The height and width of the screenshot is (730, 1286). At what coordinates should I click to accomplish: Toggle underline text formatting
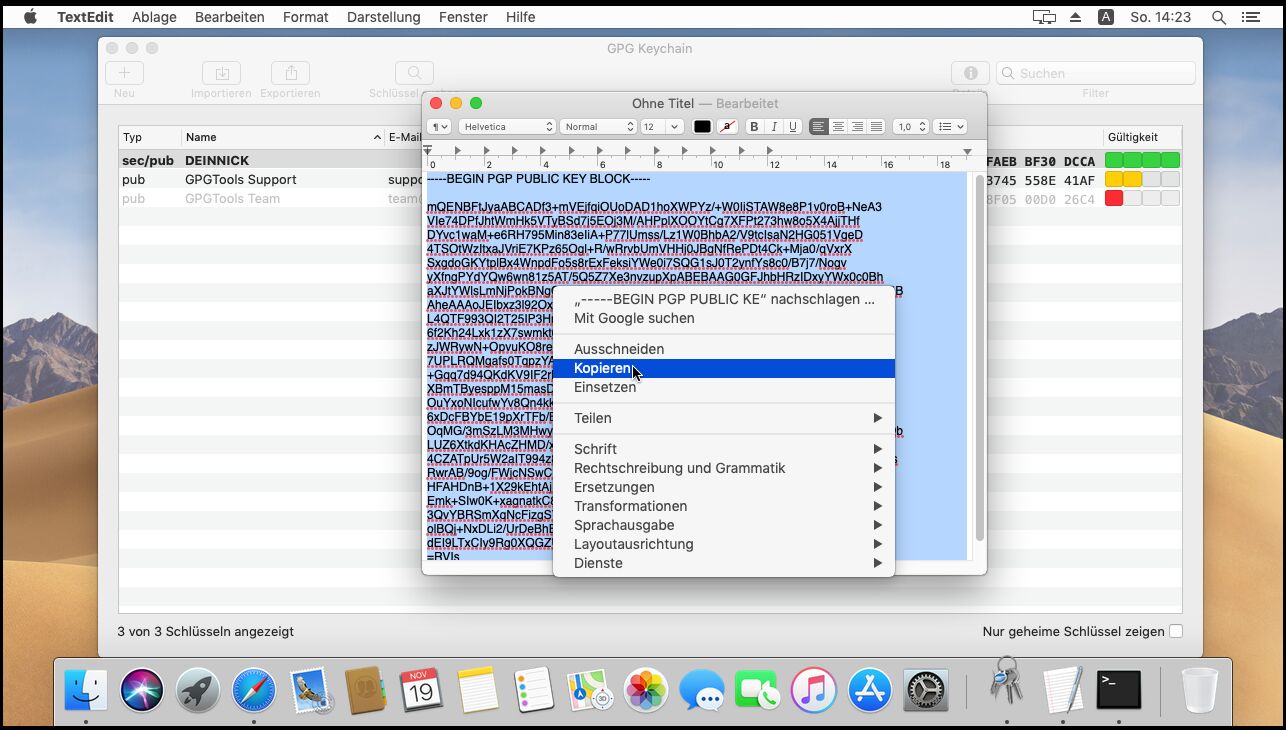pyautogui.click(x=793, y=127)
